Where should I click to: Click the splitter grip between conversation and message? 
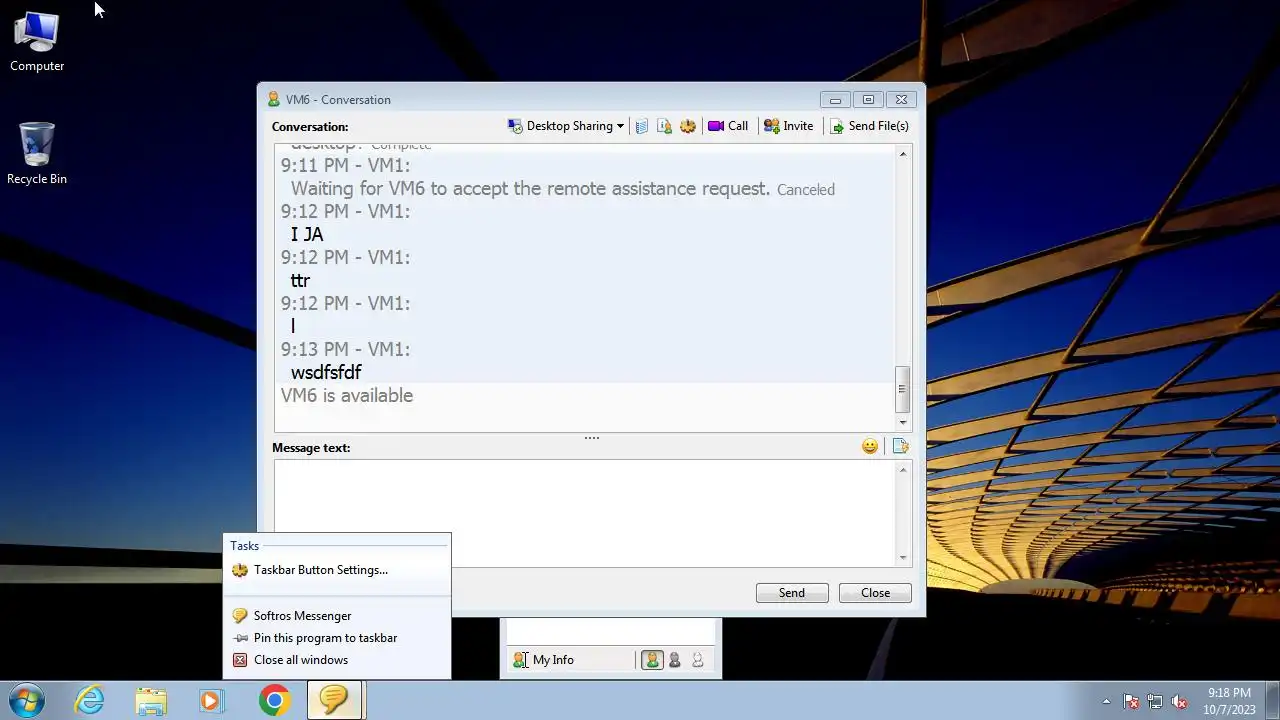click(592, 437)
